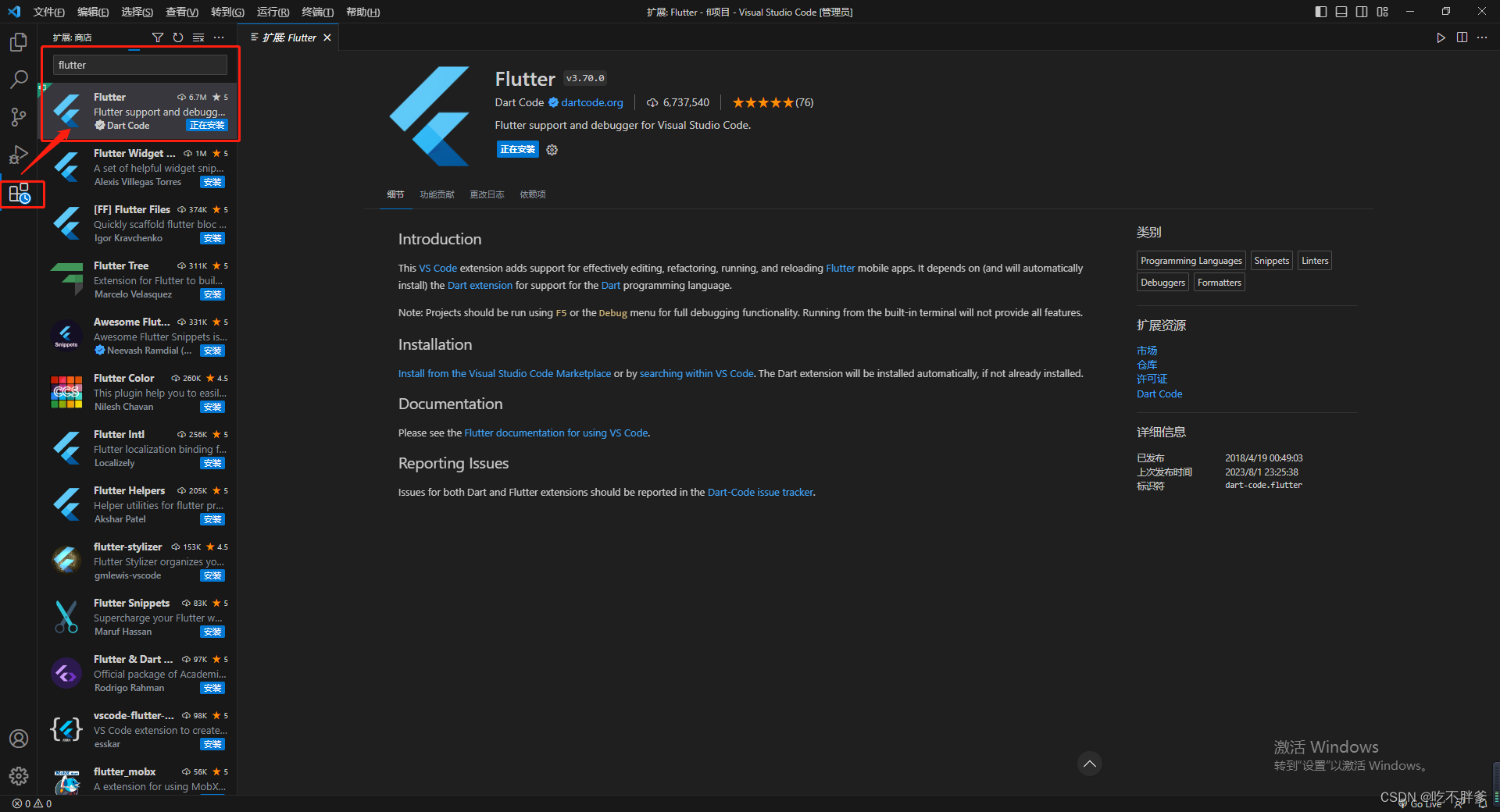
Task: Close the 扩展 Flutter editor tab
Action: pos(327,37)
